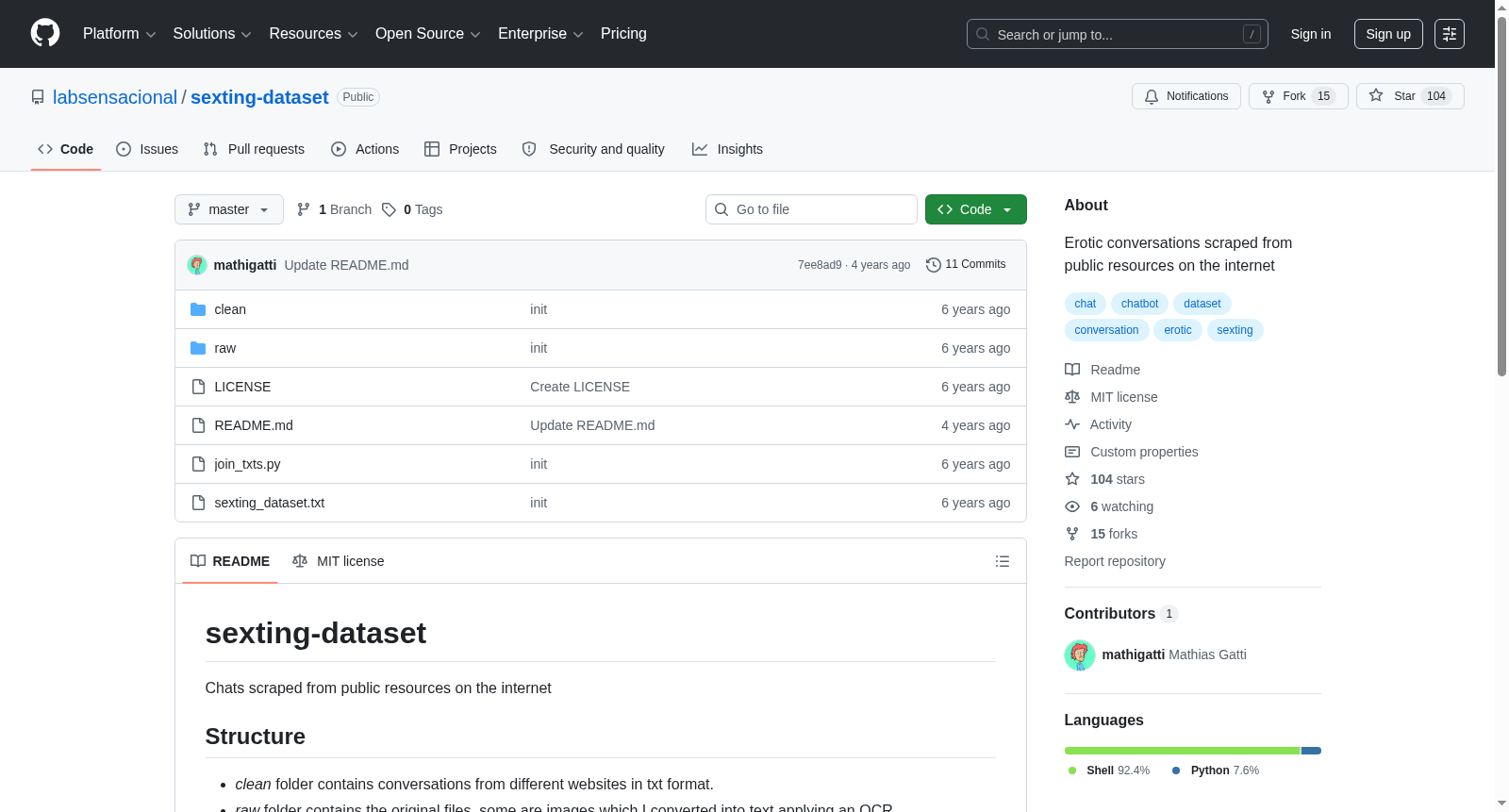This screenshot has height=812, width=1509.
Task: Switch to the Issues tab
Action: [x=147, y=149]
